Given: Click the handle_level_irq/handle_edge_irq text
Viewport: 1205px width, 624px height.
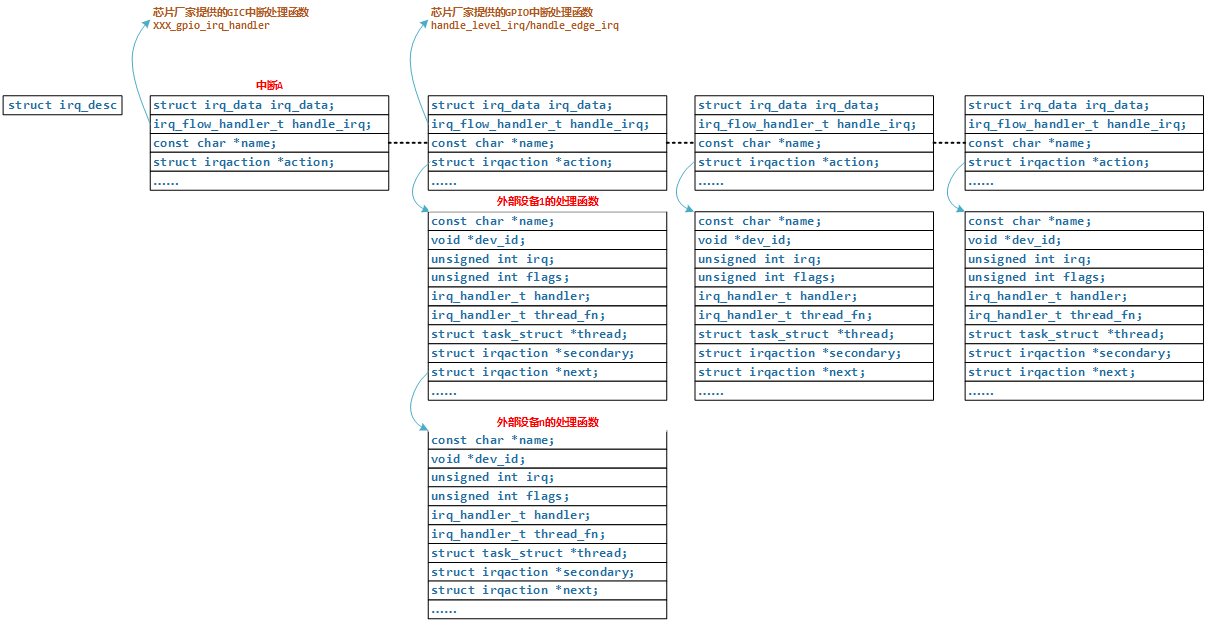Looking at the screenshot, I should 524,26.
